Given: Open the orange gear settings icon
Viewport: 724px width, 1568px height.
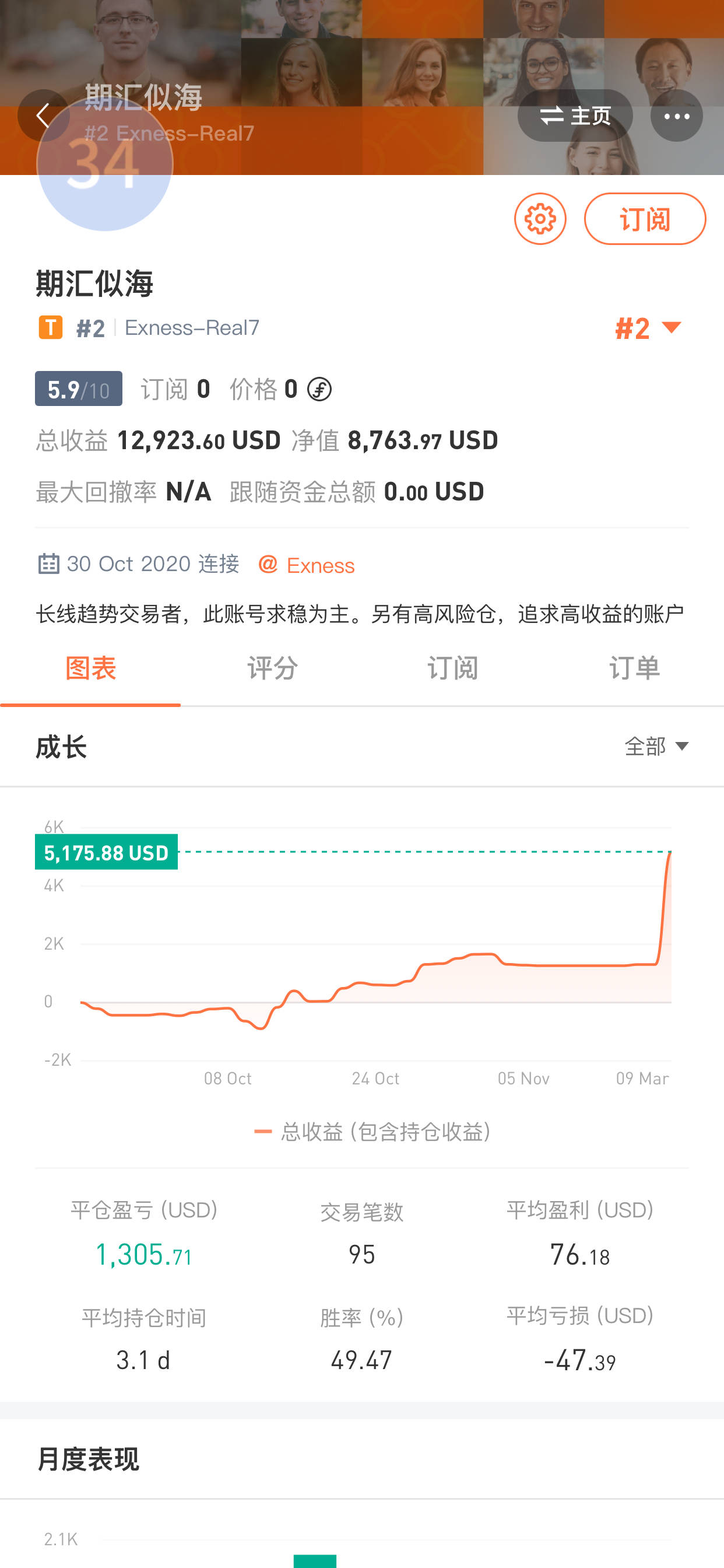Looking at the screenshot, I should 540,219.
